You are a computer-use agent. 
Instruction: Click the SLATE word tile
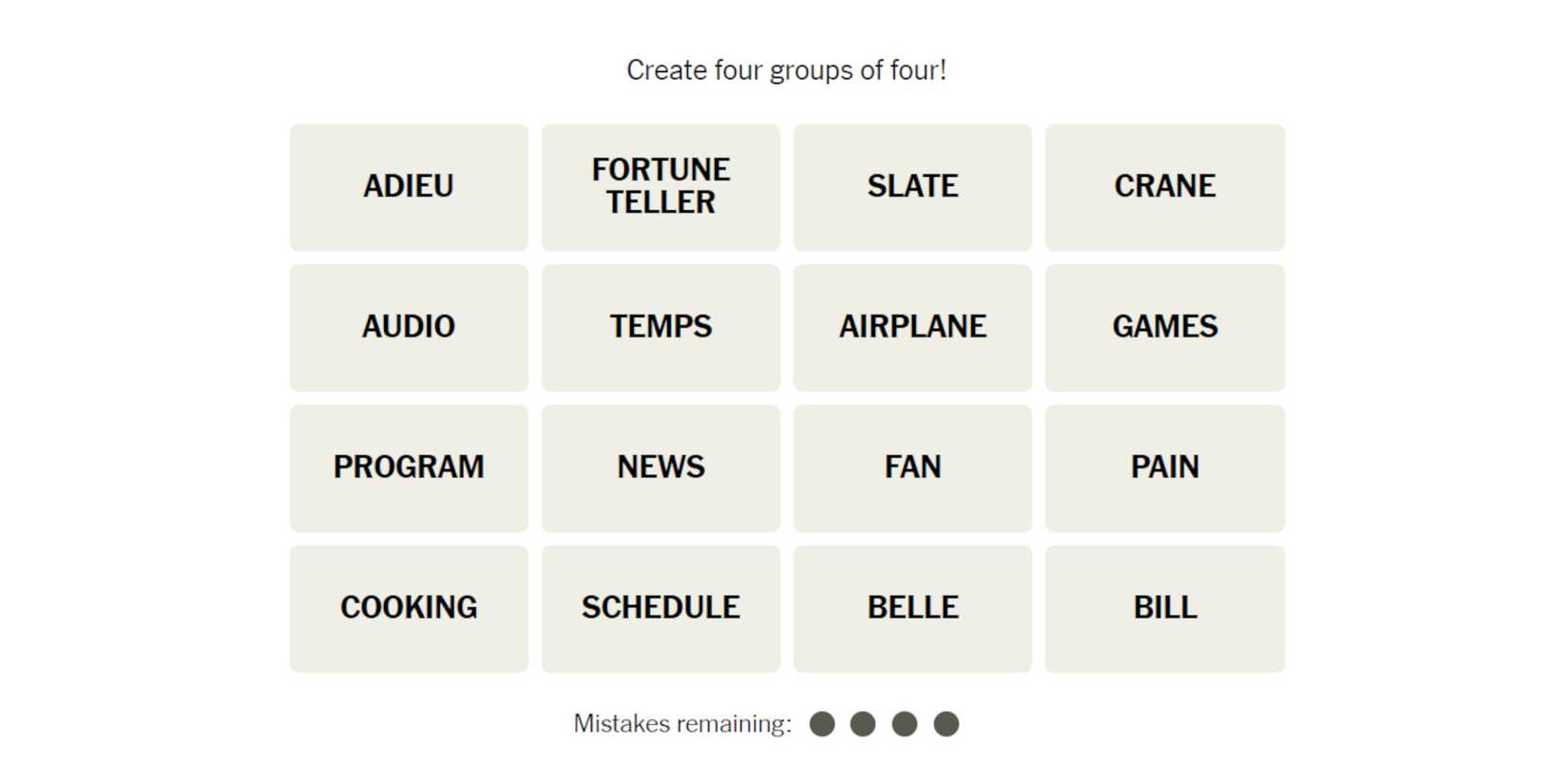point(912,187)
